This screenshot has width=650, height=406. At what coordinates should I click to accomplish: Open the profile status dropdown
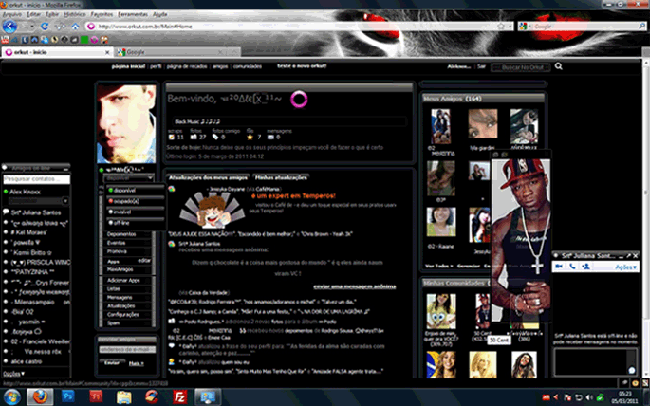pyautogui.click(x=129, y=178)
